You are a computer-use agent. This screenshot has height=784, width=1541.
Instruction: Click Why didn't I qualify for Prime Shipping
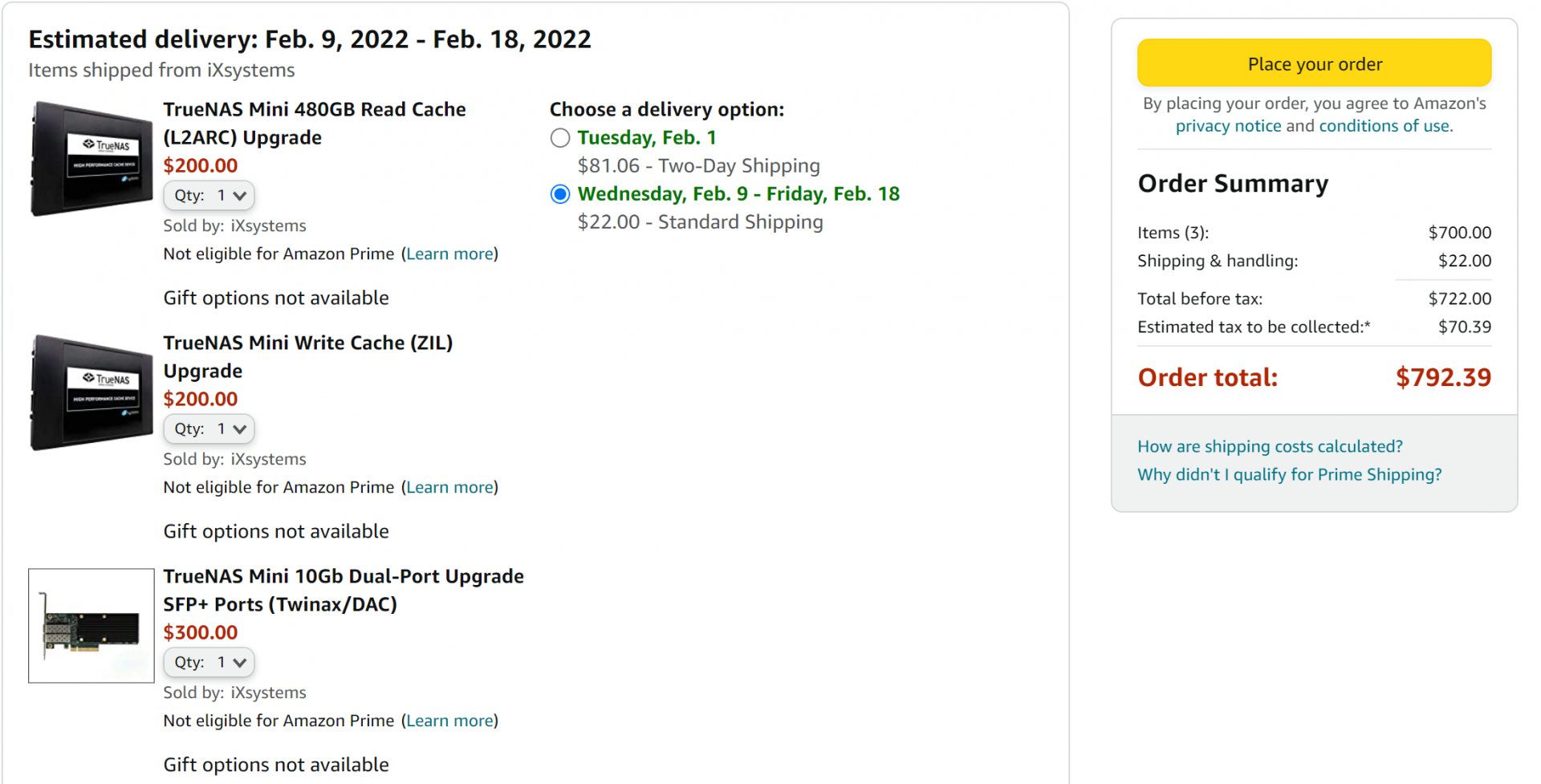tap(1289, 474)
